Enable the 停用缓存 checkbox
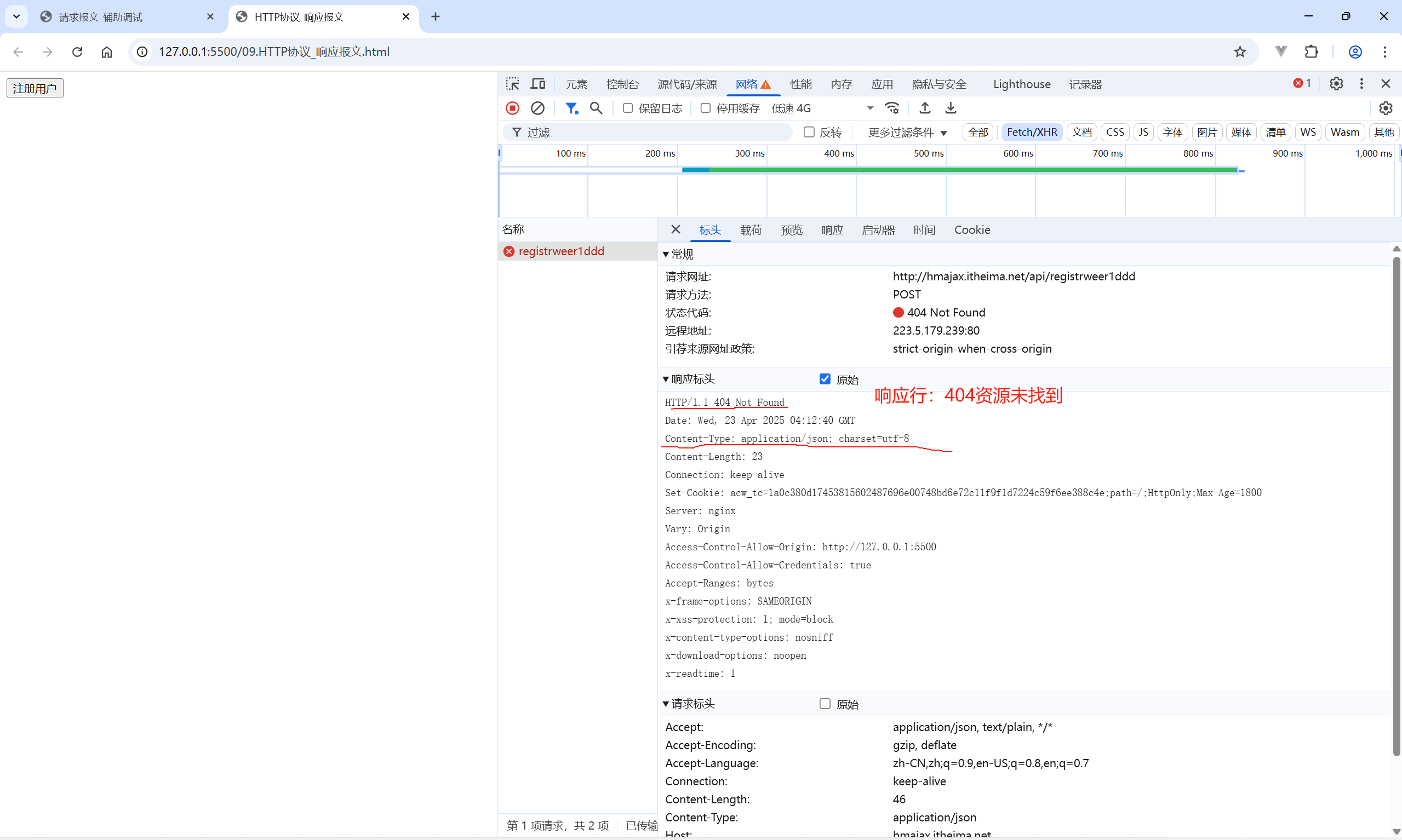The image size is (1402, 840). click(705, 108)
